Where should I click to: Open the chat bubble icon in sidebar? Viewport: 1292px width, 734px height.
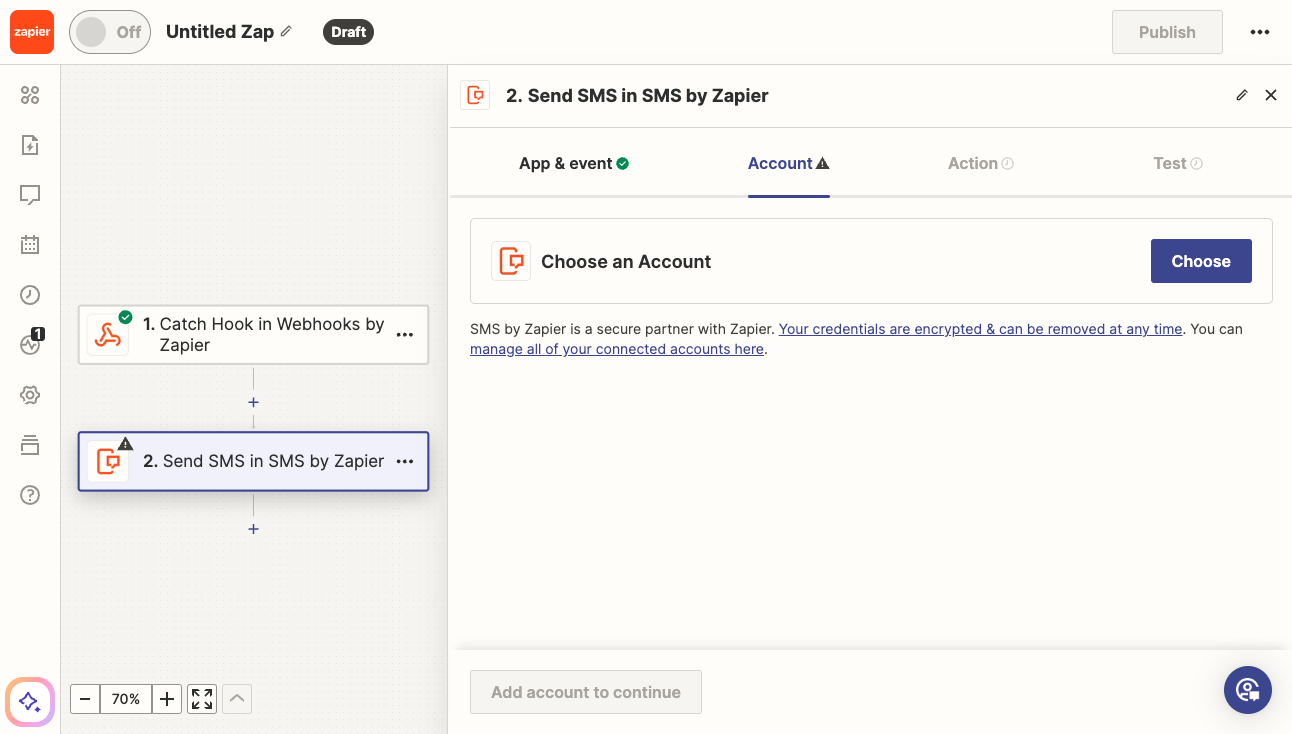pyautogui.click(x=30, y=195)
